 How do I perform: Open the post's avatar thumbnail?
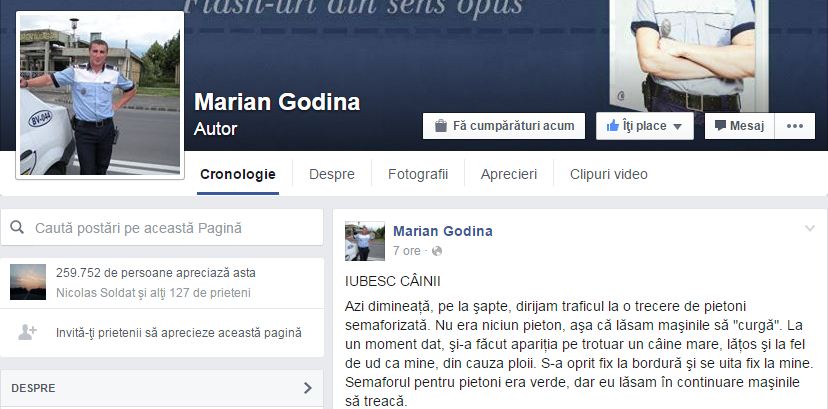364,241
